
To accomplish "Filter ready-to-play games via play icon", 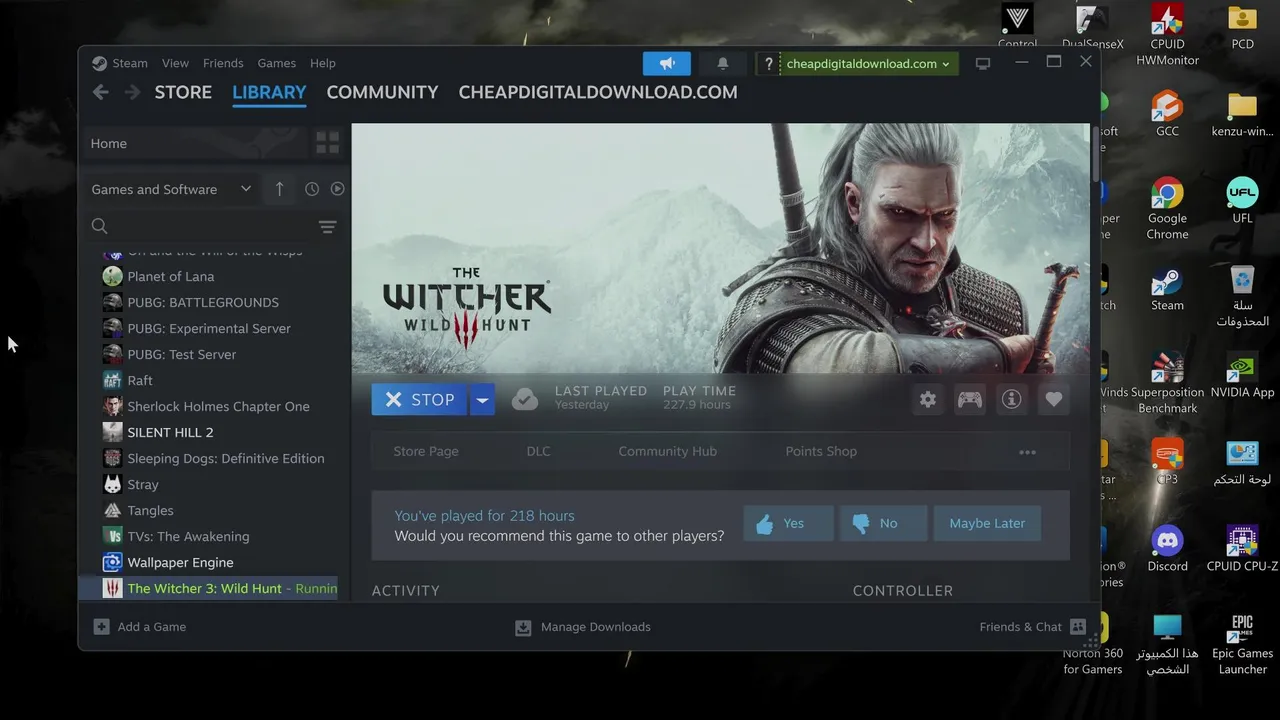I will click(337, 189).
